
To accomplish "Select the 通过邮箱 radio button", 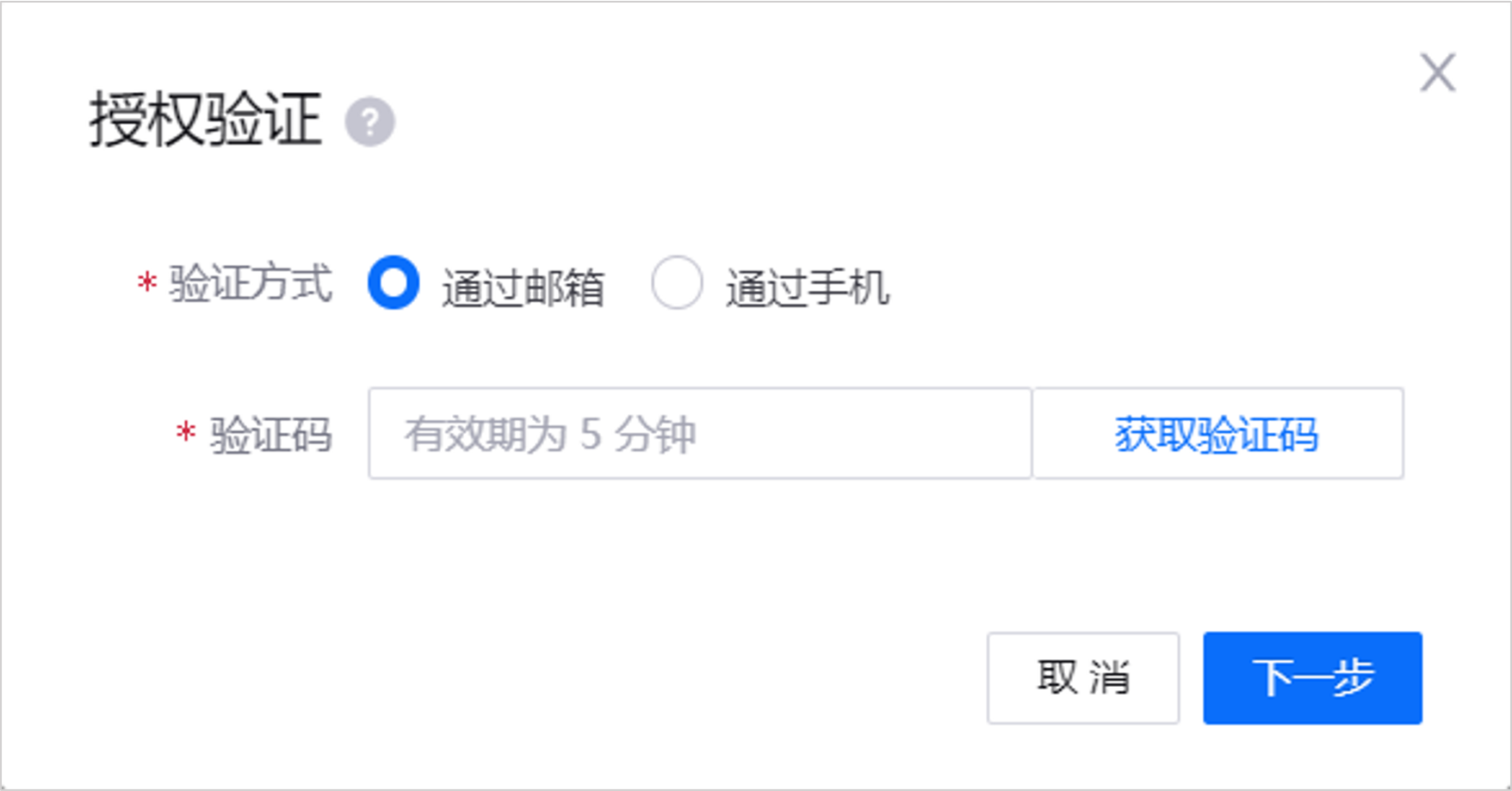I will 393,283.
